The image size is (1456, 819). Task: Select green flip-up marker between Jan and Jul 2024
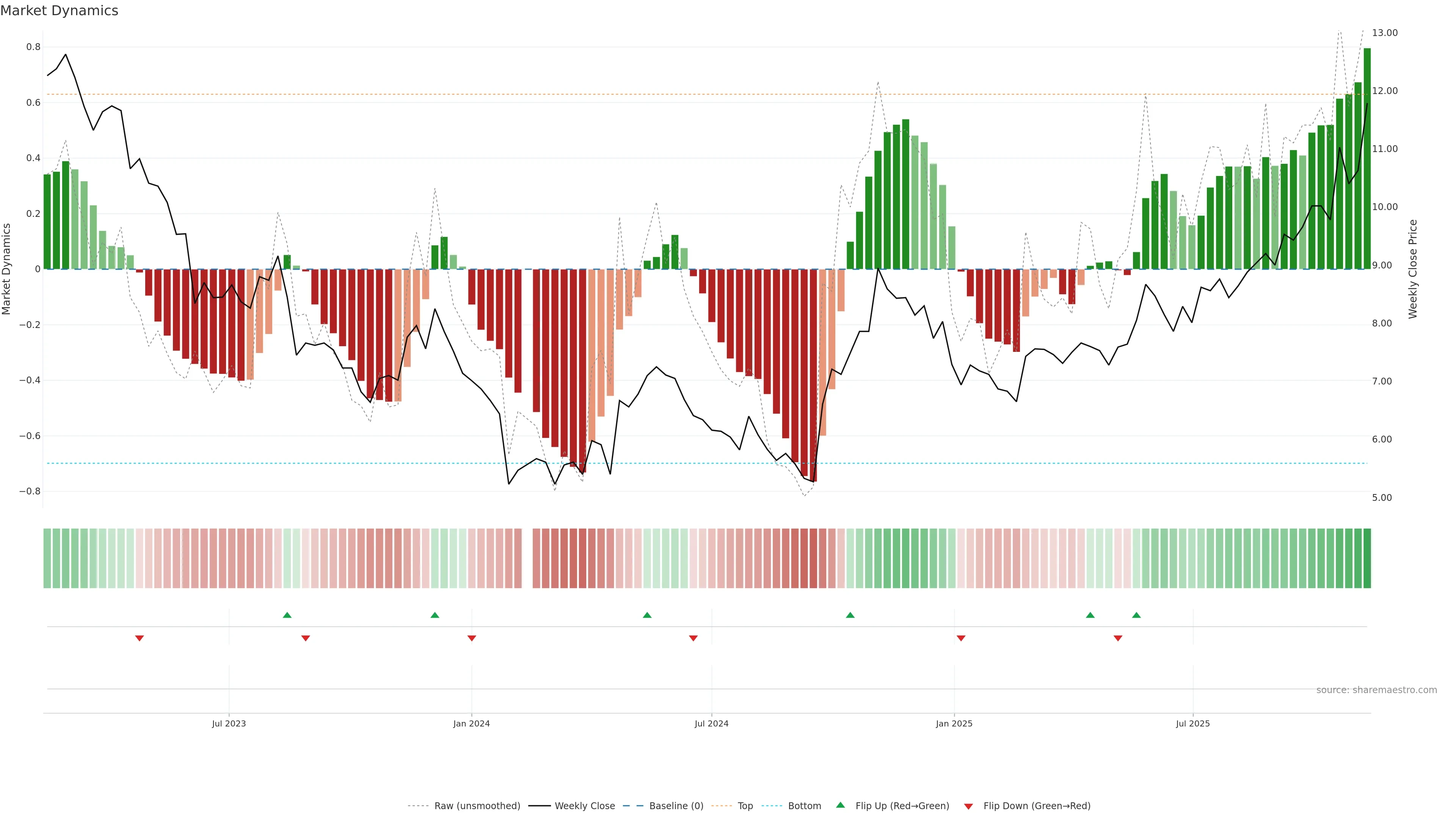point(647,615)
